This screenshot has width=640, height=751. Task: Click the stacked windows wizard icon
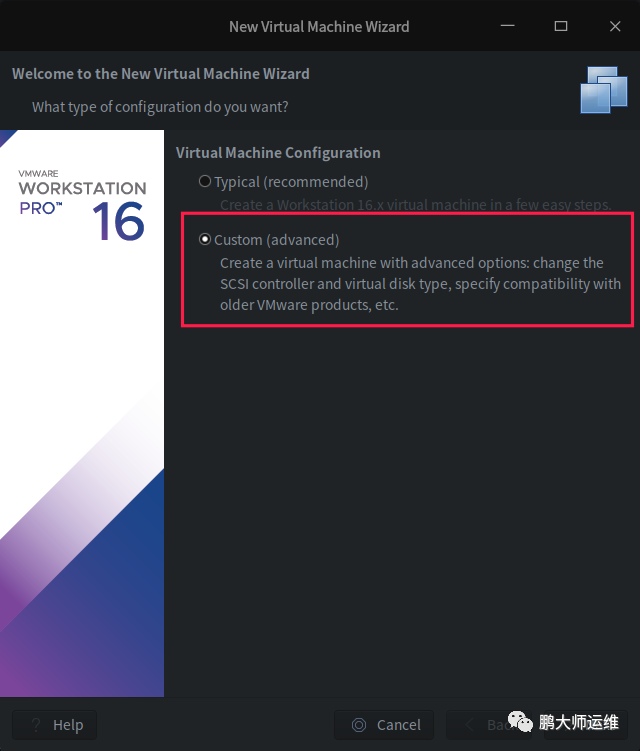tap(604, 90)
